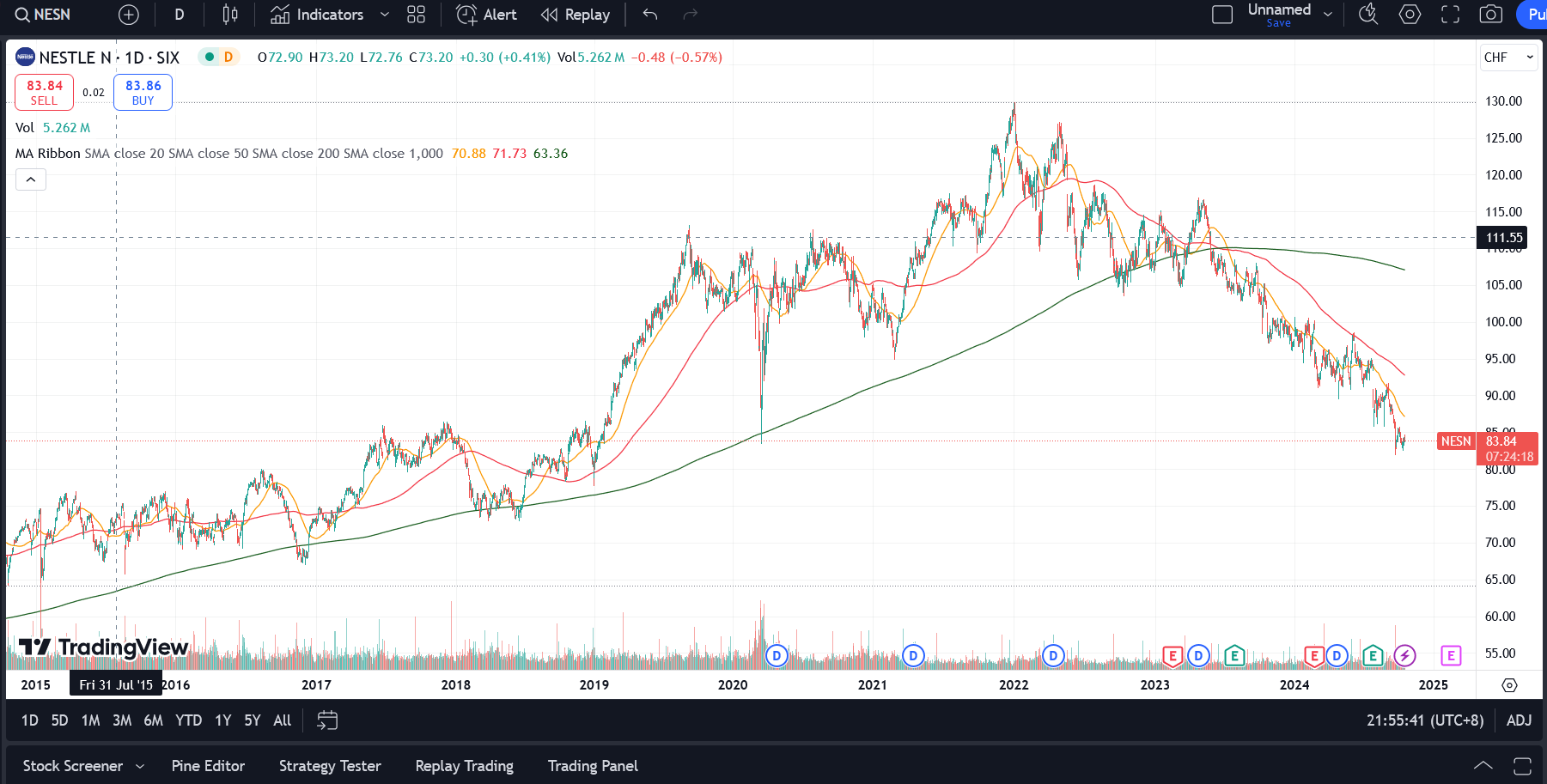The width and height of the screenshot is (1547, 784).
Task: Open indicator templates grid icon
Action: (417, 15)
